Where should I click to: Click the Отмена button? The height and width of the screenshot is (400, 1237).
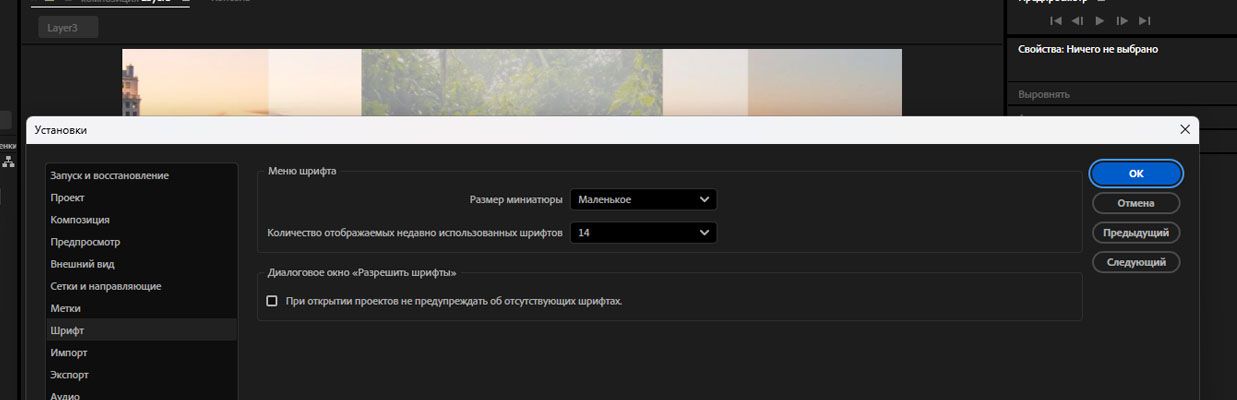[1136, 203]
